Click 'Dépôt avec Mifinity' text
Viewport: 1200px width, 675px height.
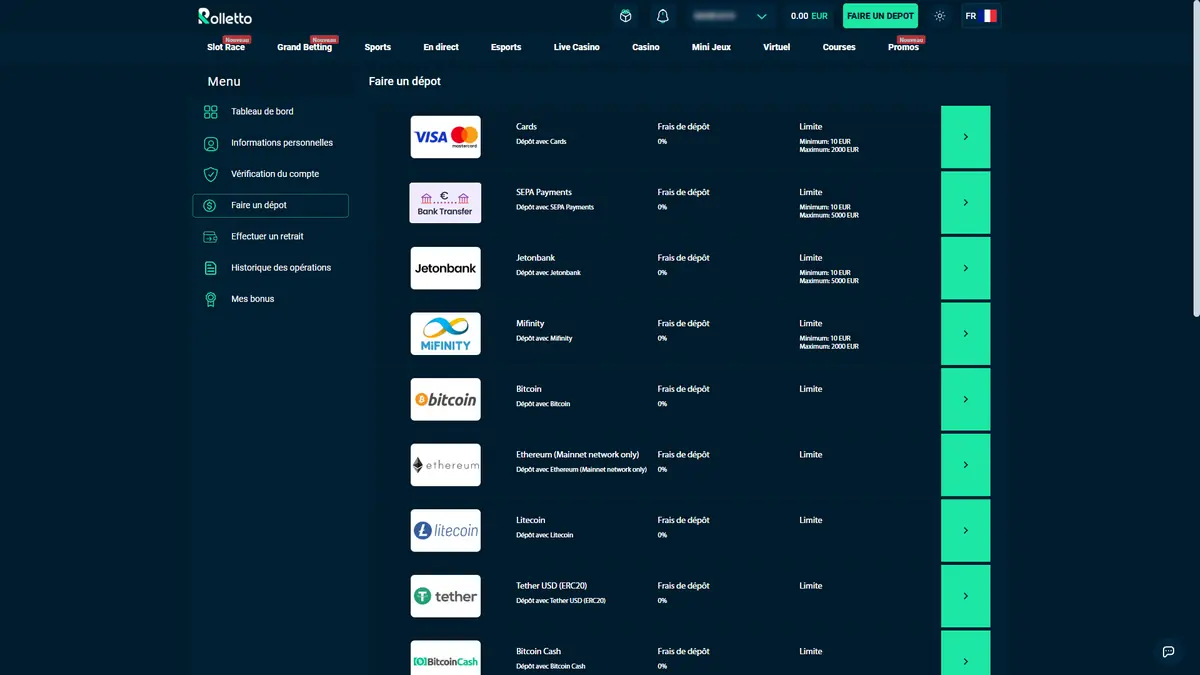click(544, 339)
